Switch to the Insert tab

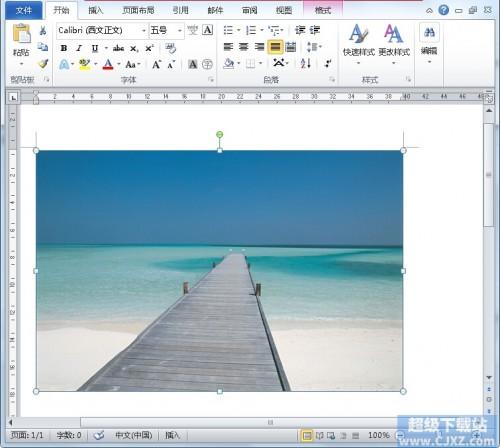pos(96,11)
